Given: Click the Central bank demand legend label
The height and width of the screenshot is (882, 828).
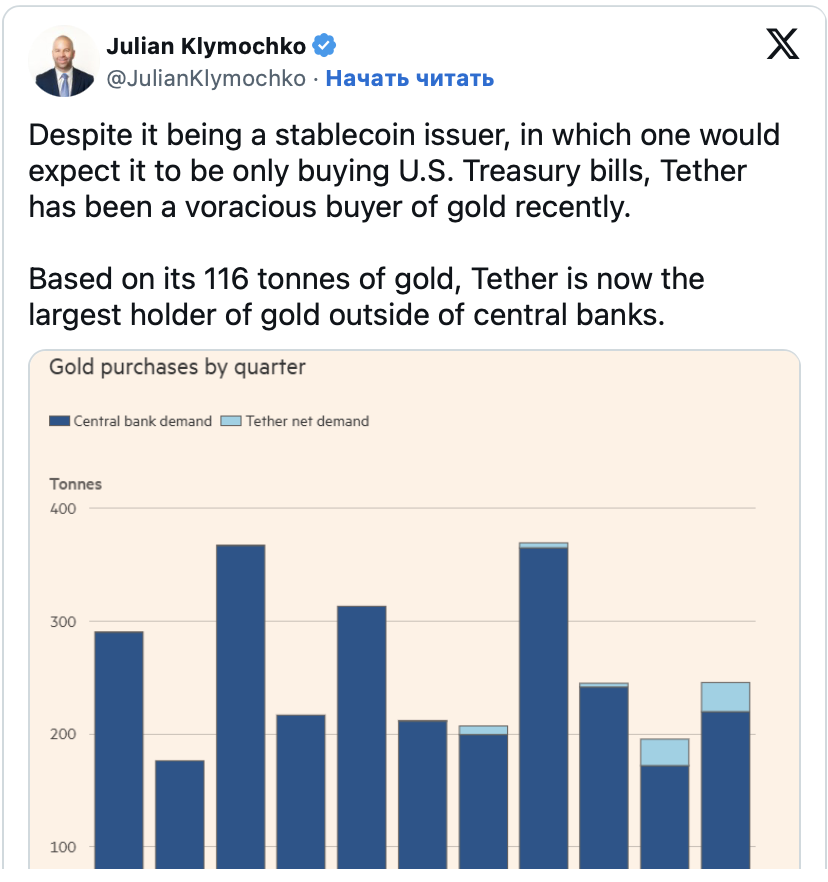Looking at the screenshot, I should click(143, 421).
